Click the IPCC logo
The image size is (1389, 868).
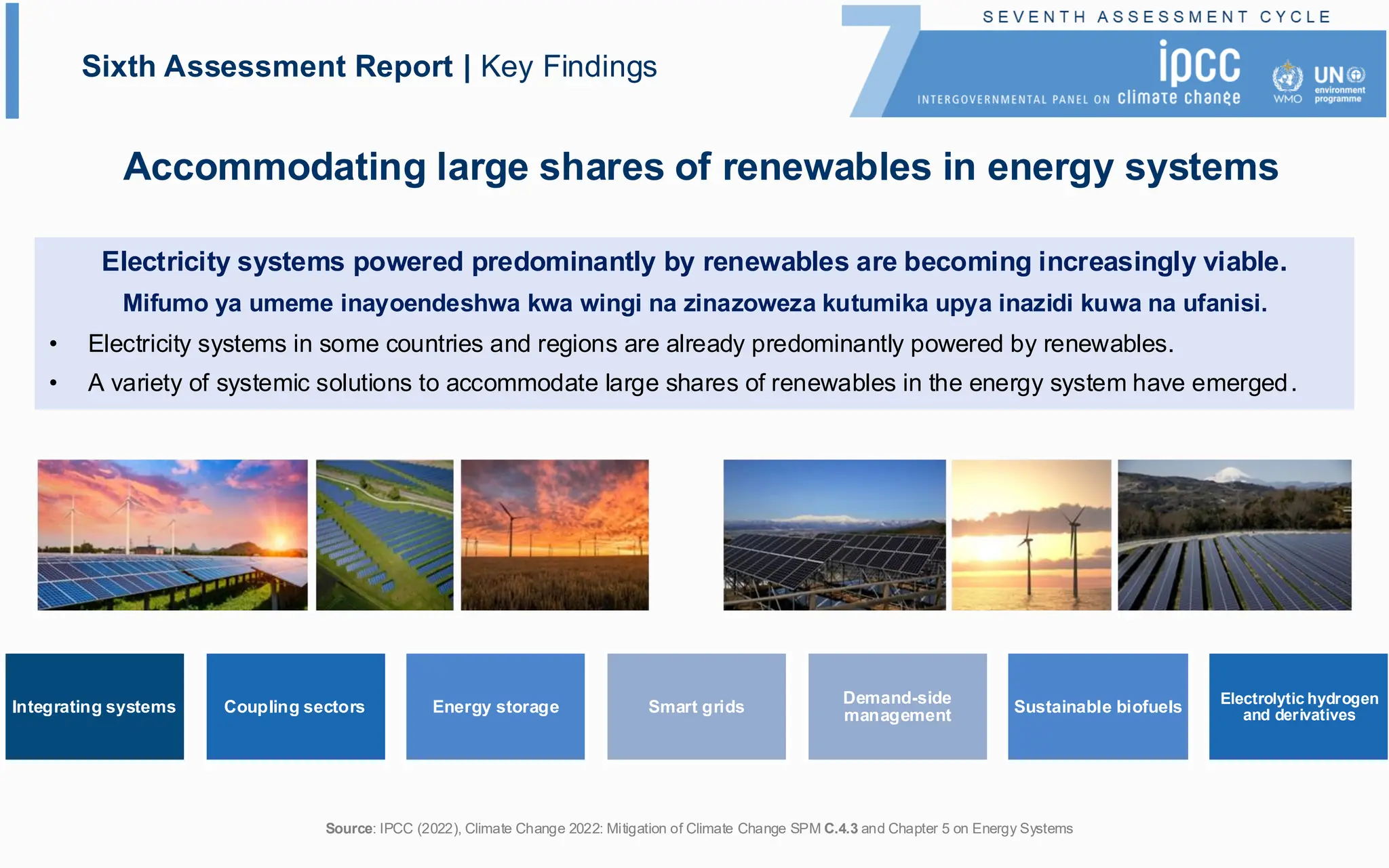1198,64
